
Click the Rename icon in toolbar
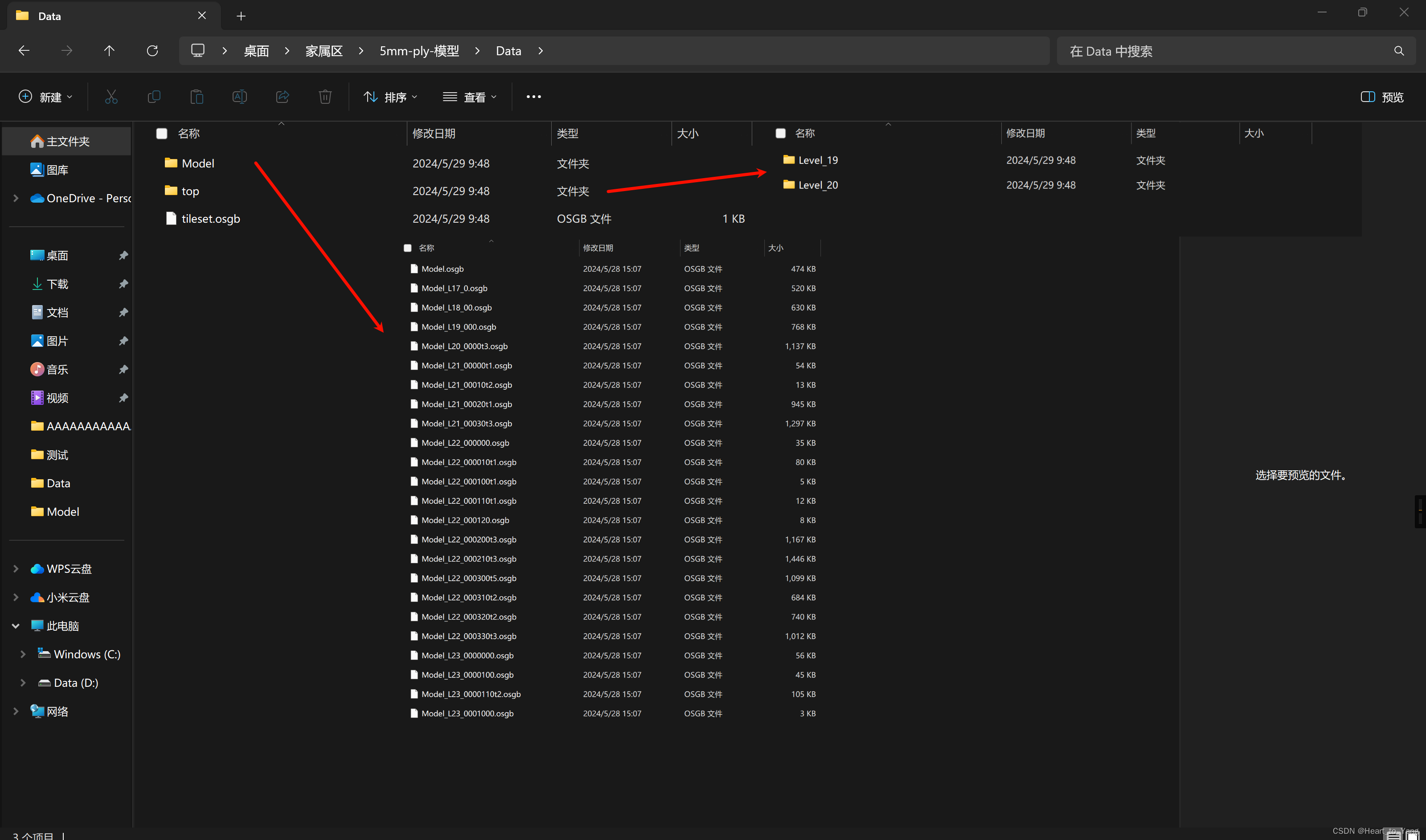(x=240, y=97)
